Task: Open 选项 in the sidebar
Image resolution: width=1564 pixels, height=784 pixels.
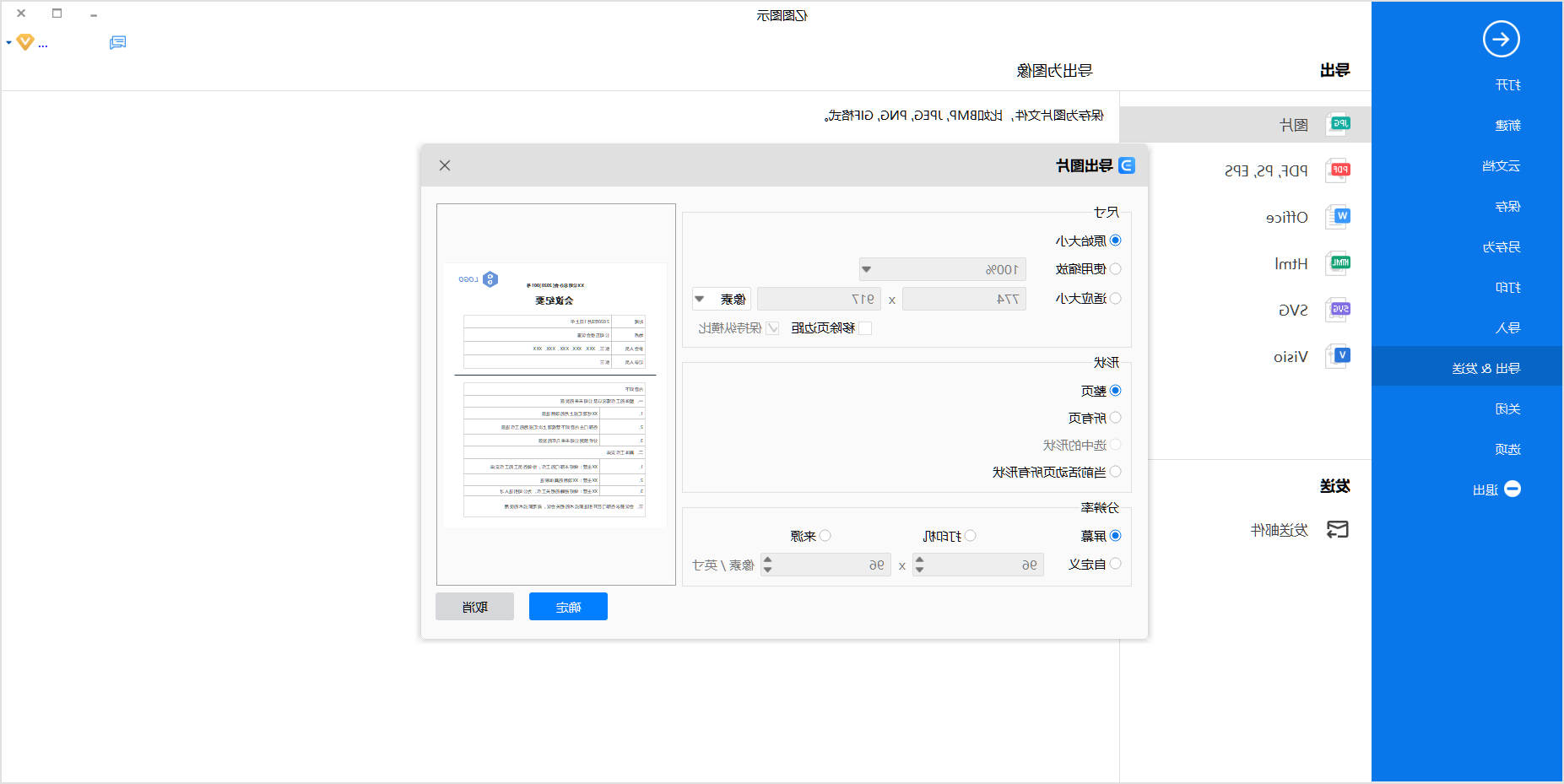Action: click(x=1507, y=449)
